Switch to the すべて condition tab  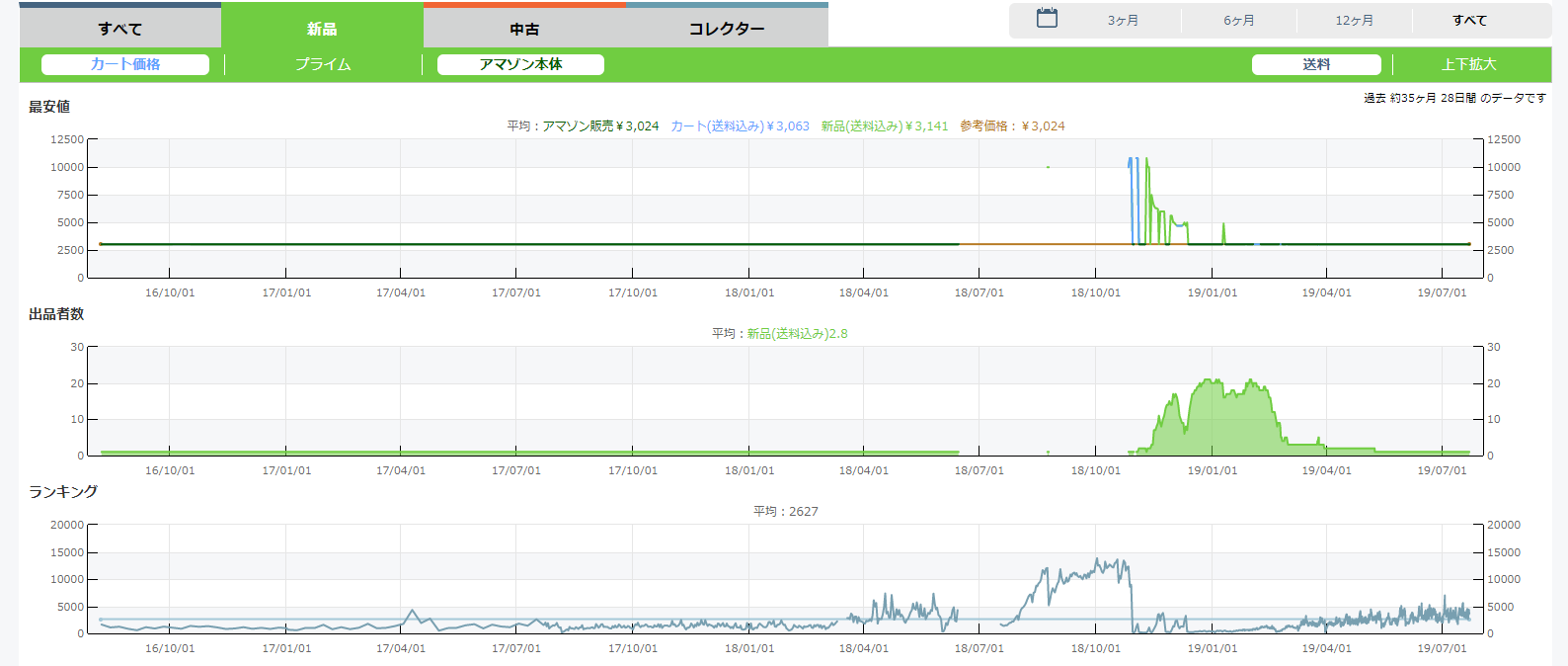coord(120,29)
